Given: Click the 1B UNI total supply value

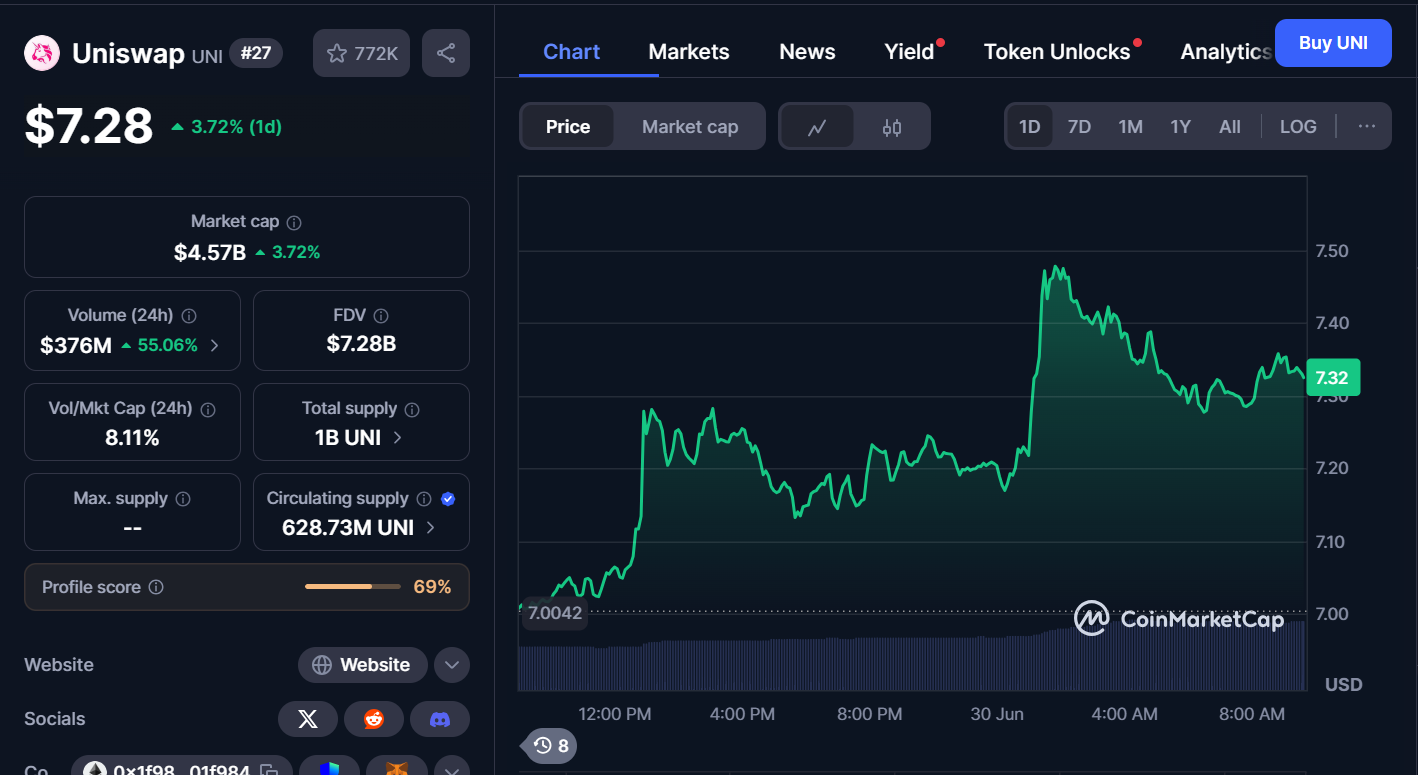Looking at the screenshot, I should pos(347,438).
